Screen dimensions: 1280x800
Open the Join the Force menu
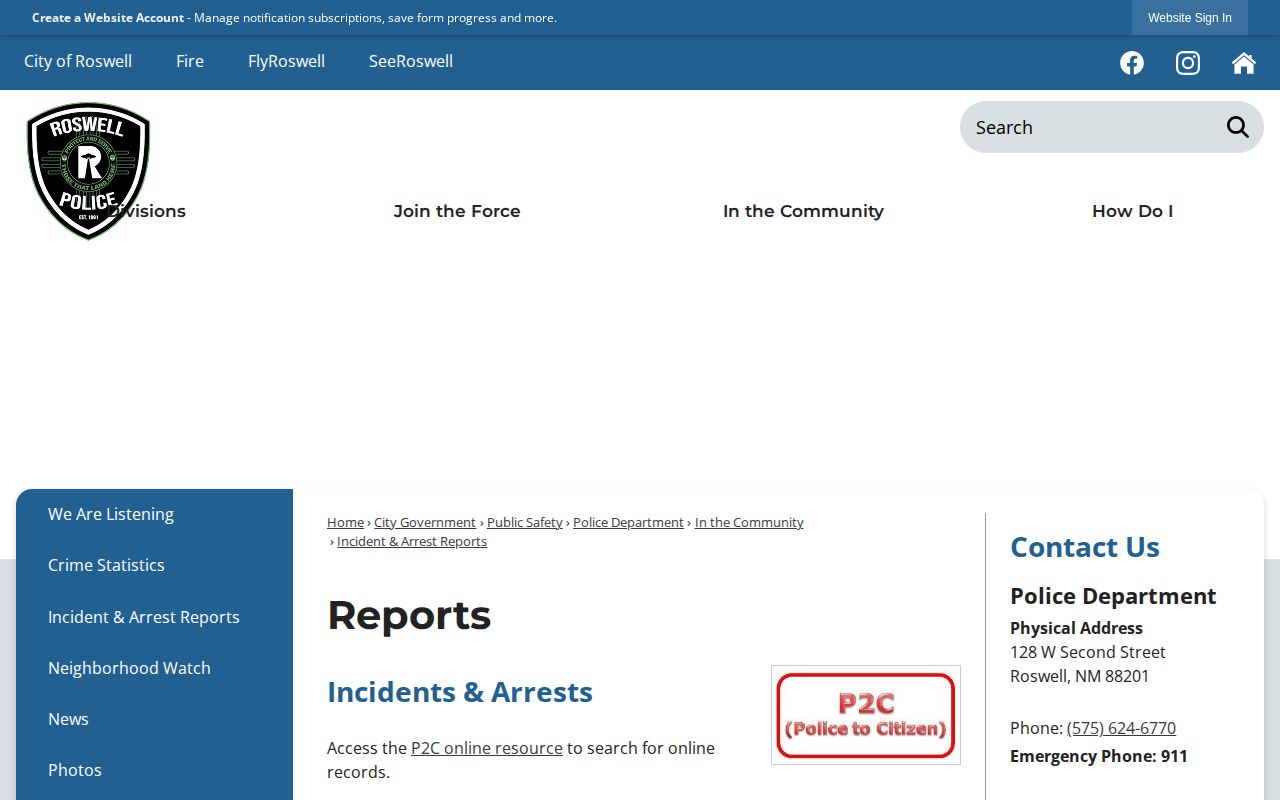click(457, 211)
